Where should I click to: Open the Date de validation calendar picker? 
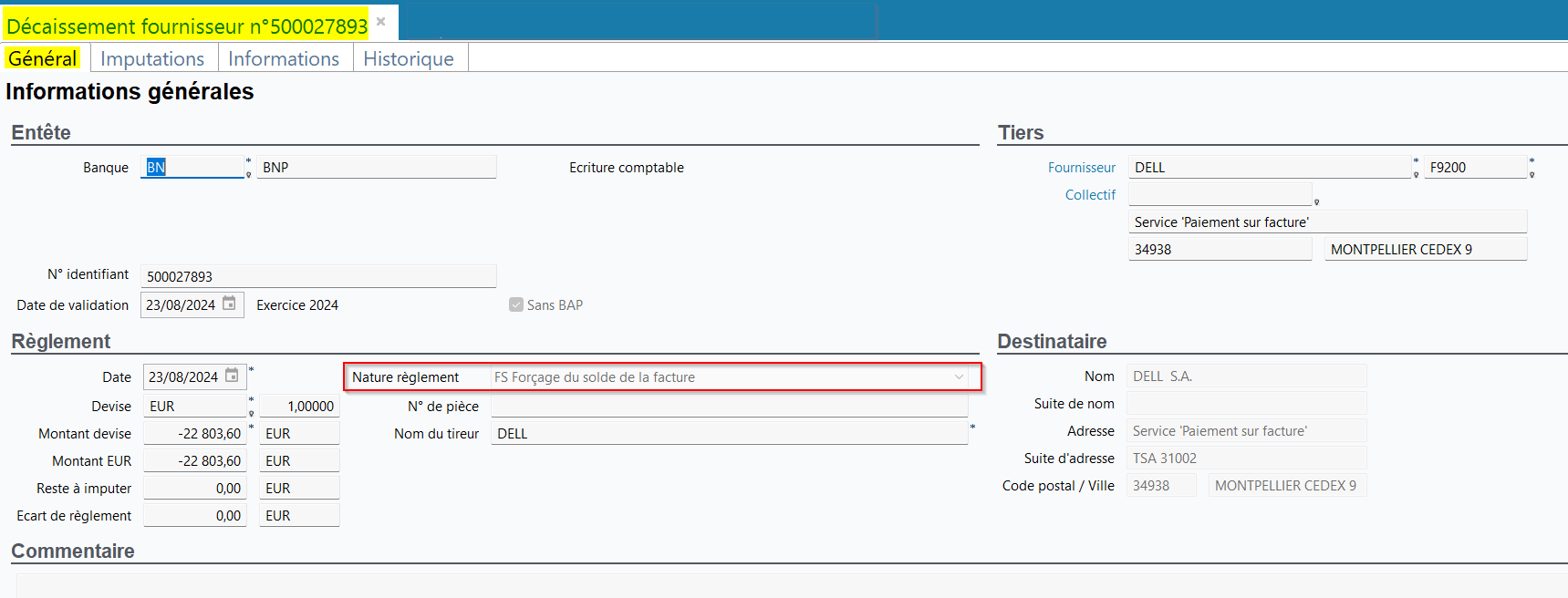coord(229,304)
